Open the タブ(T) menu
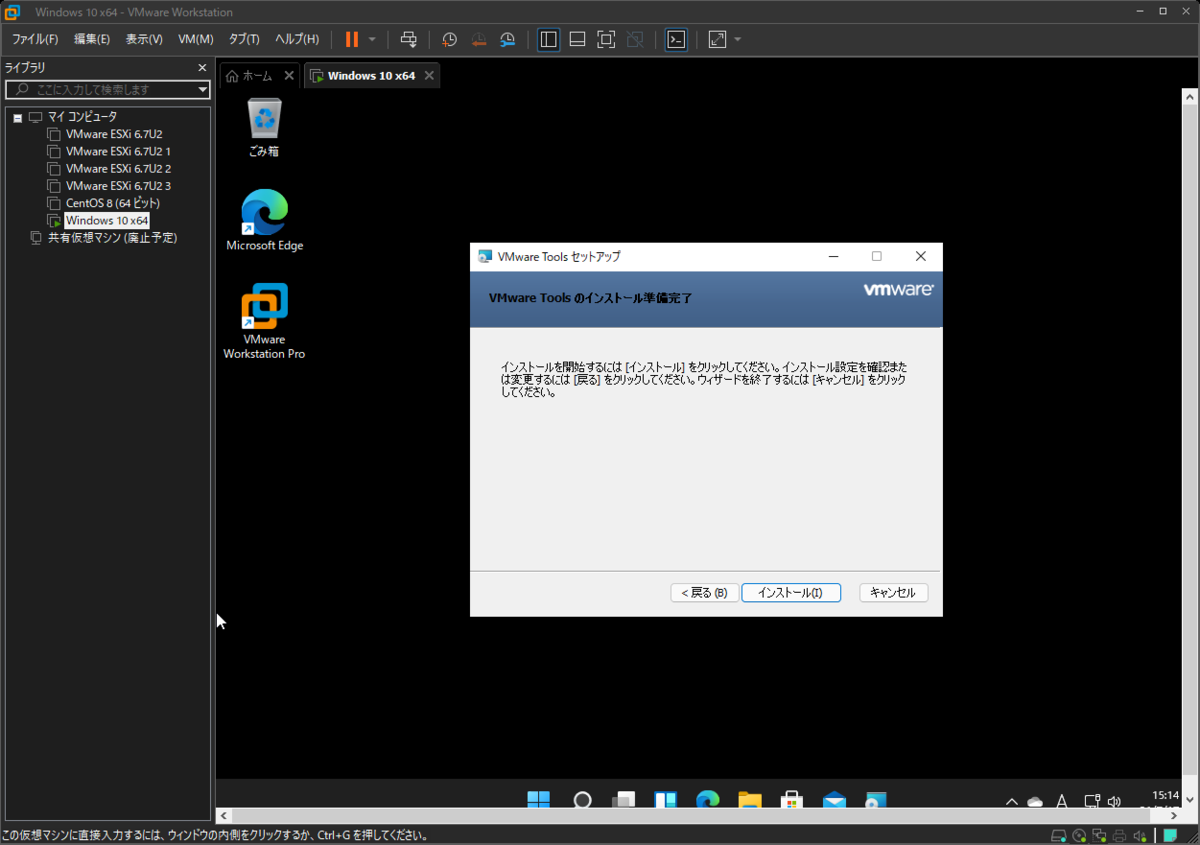The height and width of the screenshot is (845, 1200). click(244, 39)
